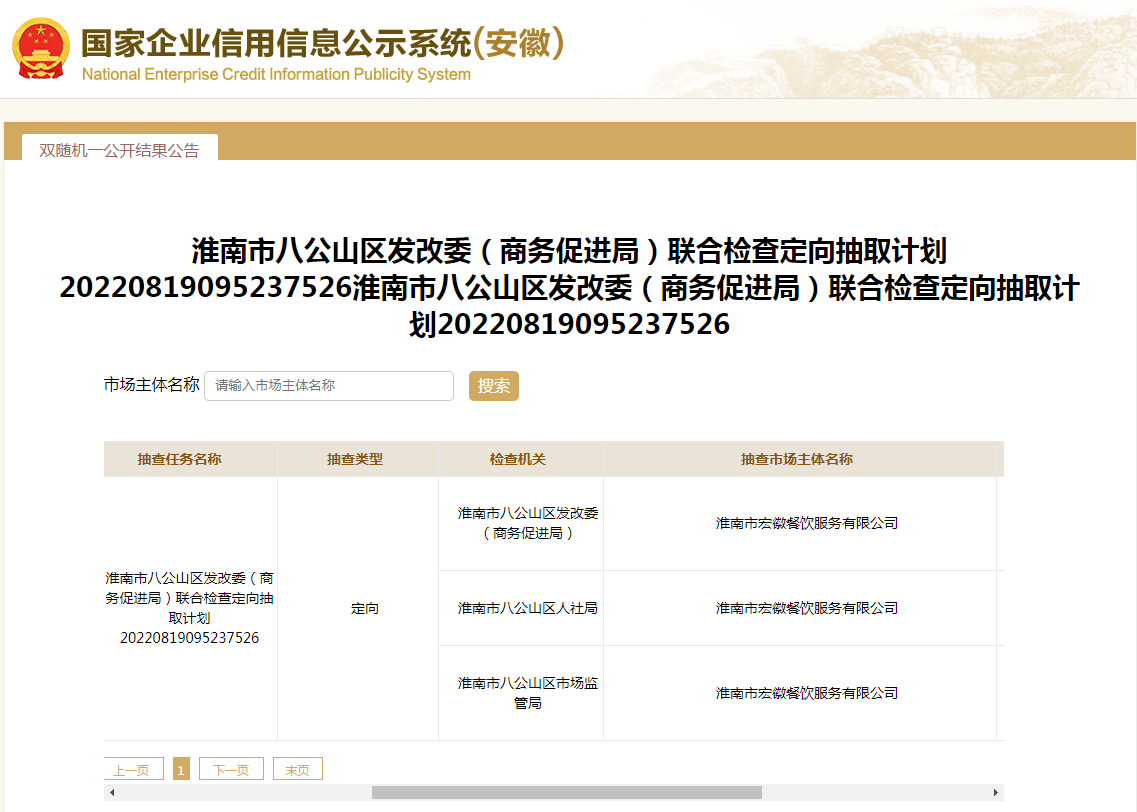Select 淮南市八公山区人社局 in the table

pos(528,608)
